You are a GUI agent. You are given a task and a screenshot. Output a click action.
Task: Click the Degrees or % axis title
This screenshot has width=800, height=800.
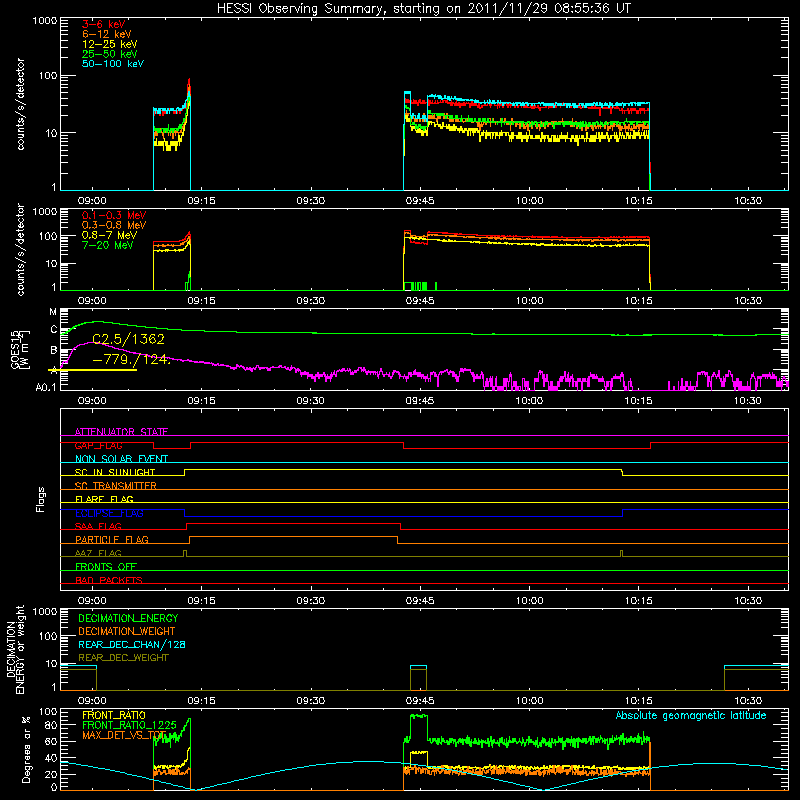click(x=26, y=750)
